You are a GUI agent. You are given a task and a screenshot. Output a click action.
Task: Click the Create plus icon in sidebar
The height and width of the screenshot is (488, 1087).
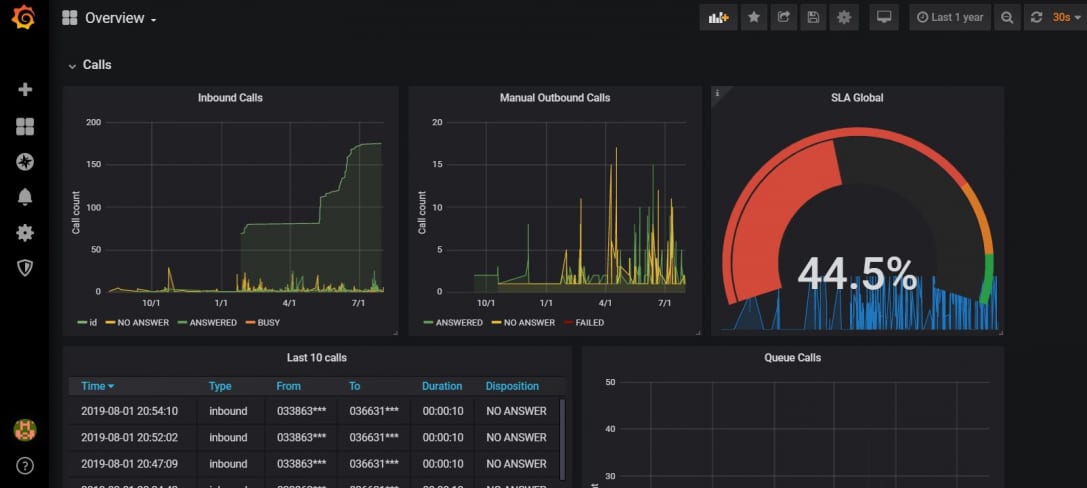click(25, 89)
